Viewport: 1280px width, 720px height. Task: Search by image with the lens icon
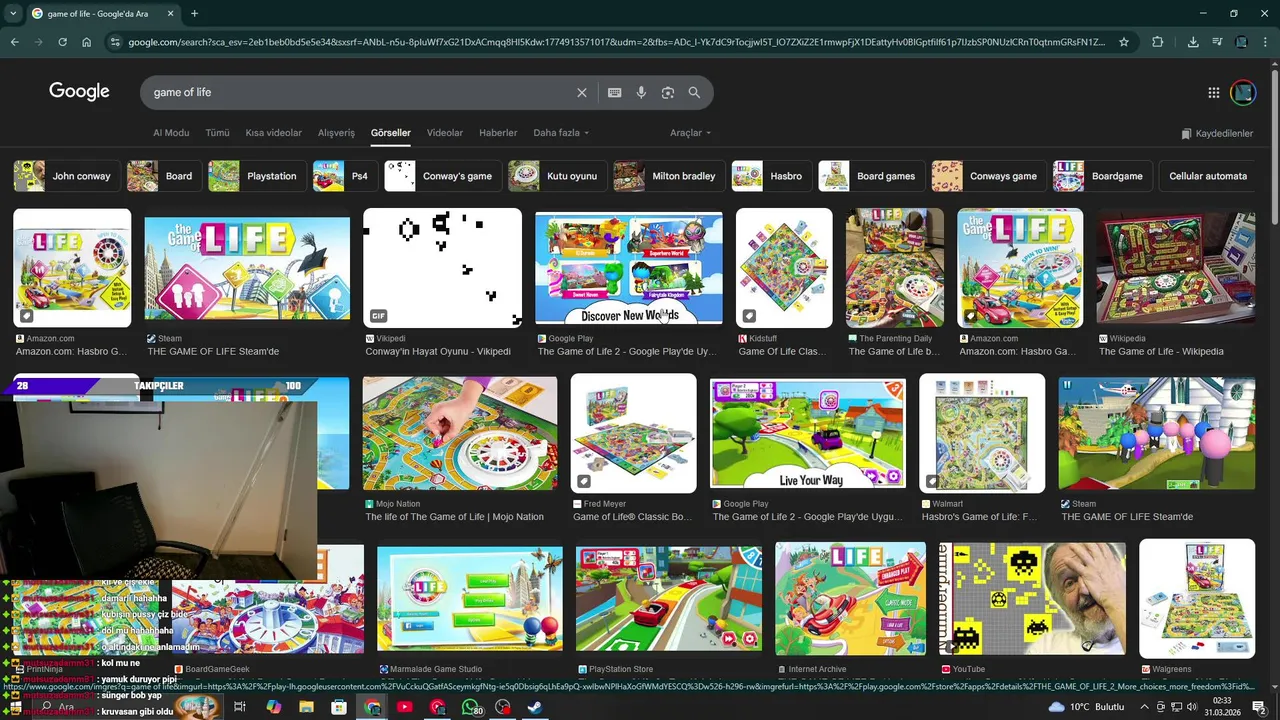pyautogui.click(x=668, y=92)
